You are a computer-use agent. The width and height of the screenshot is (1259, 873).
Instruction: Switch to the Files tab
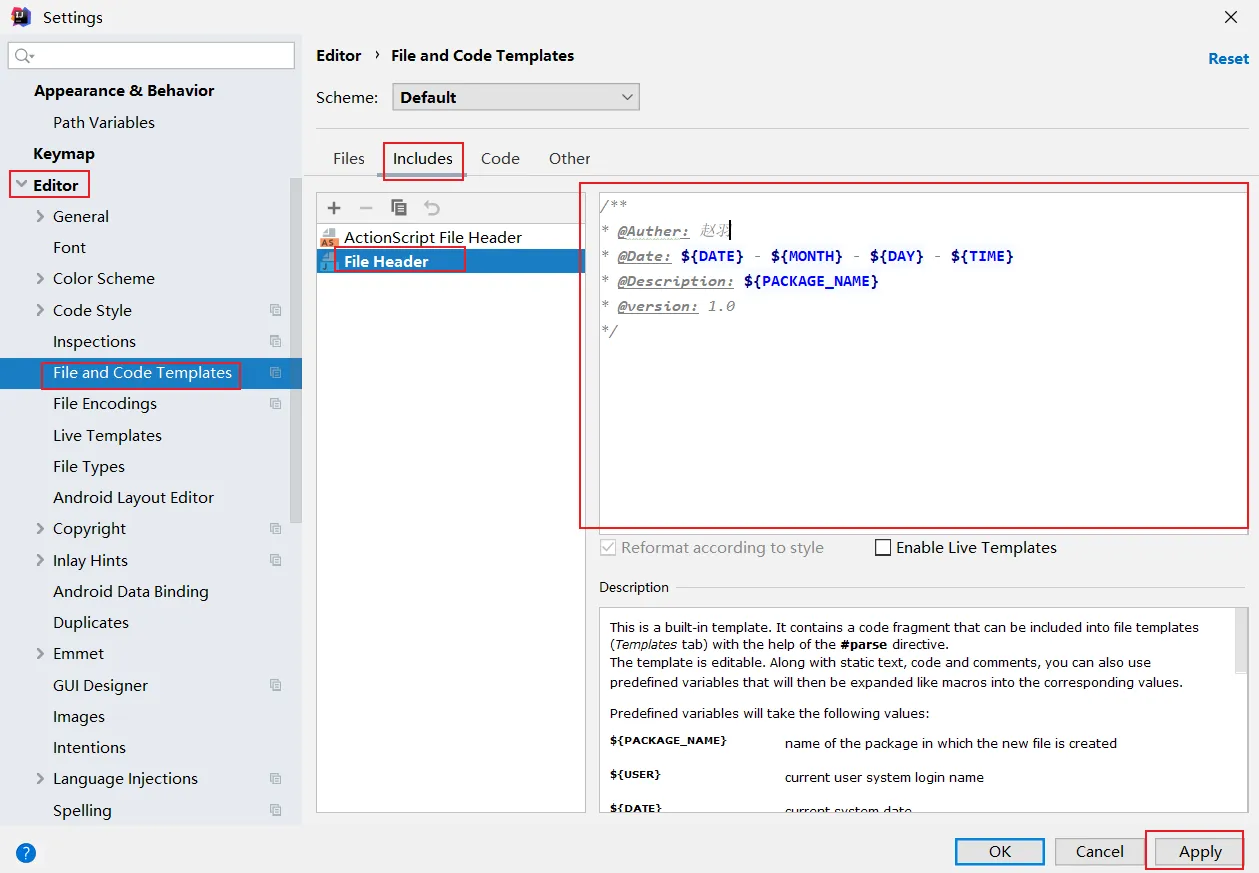coord(349,159)
